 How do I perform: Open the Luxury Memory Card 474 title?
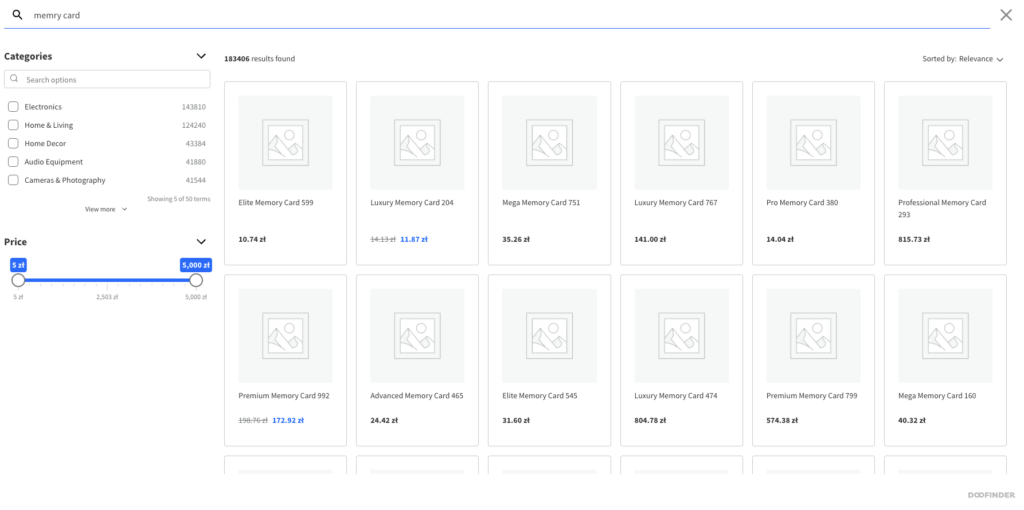pyautogui.click(x=675, y=396)
